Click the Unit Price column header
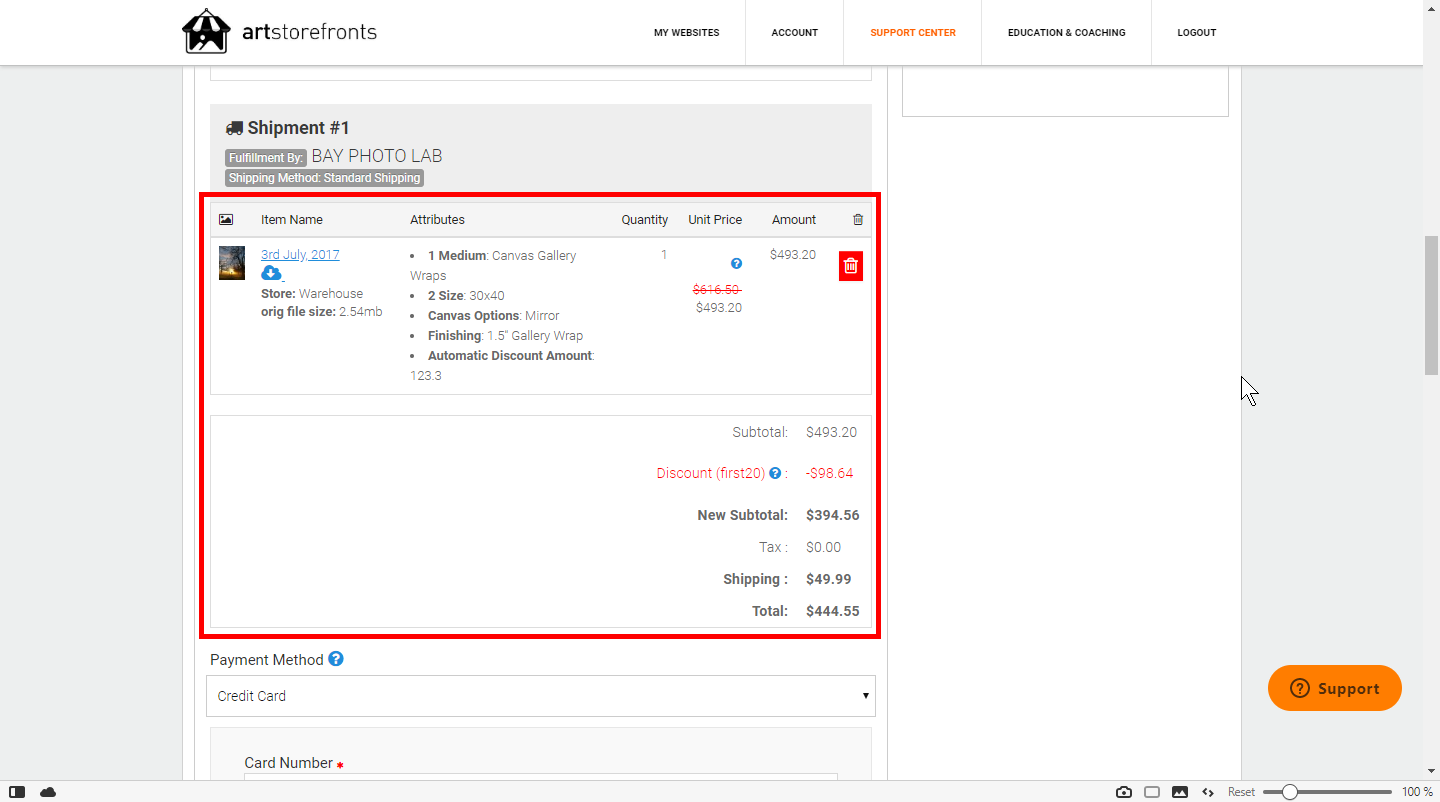 [715, 220]
